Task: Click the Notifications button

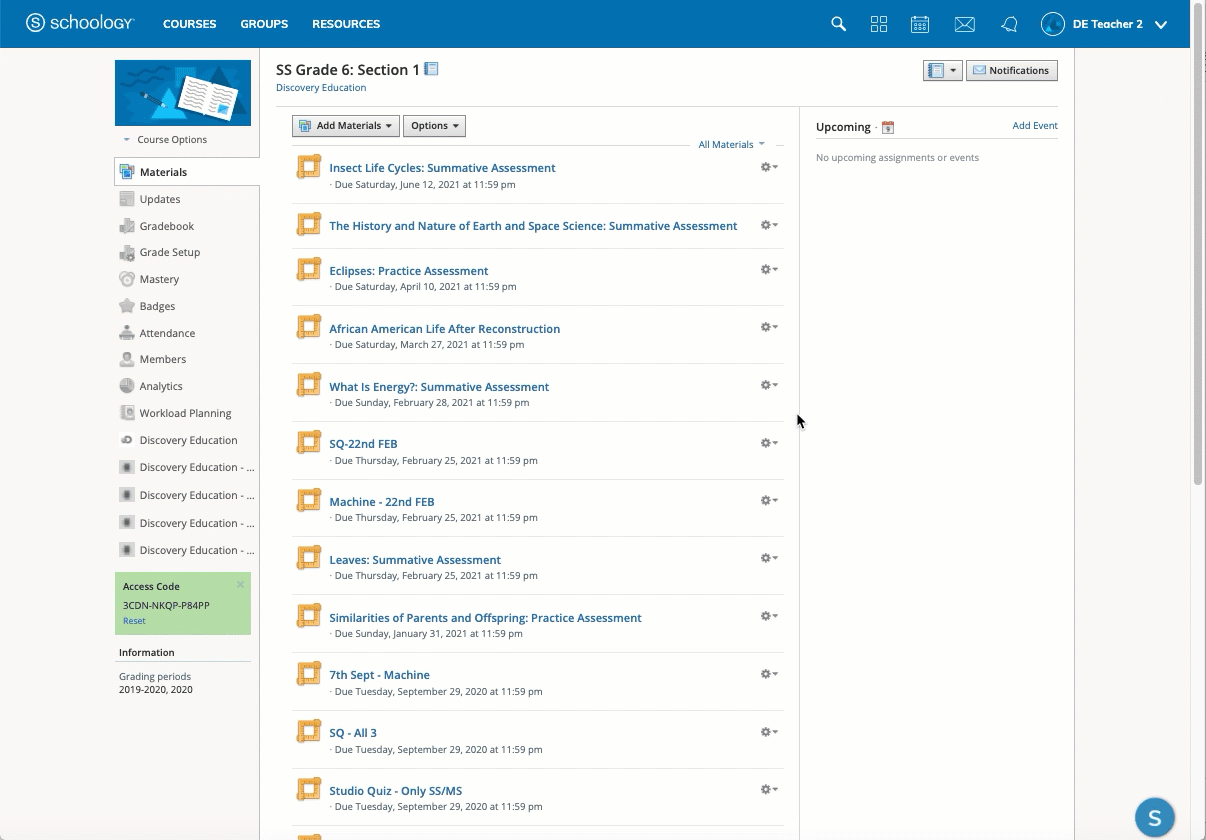Action: tap(1011, 71)
